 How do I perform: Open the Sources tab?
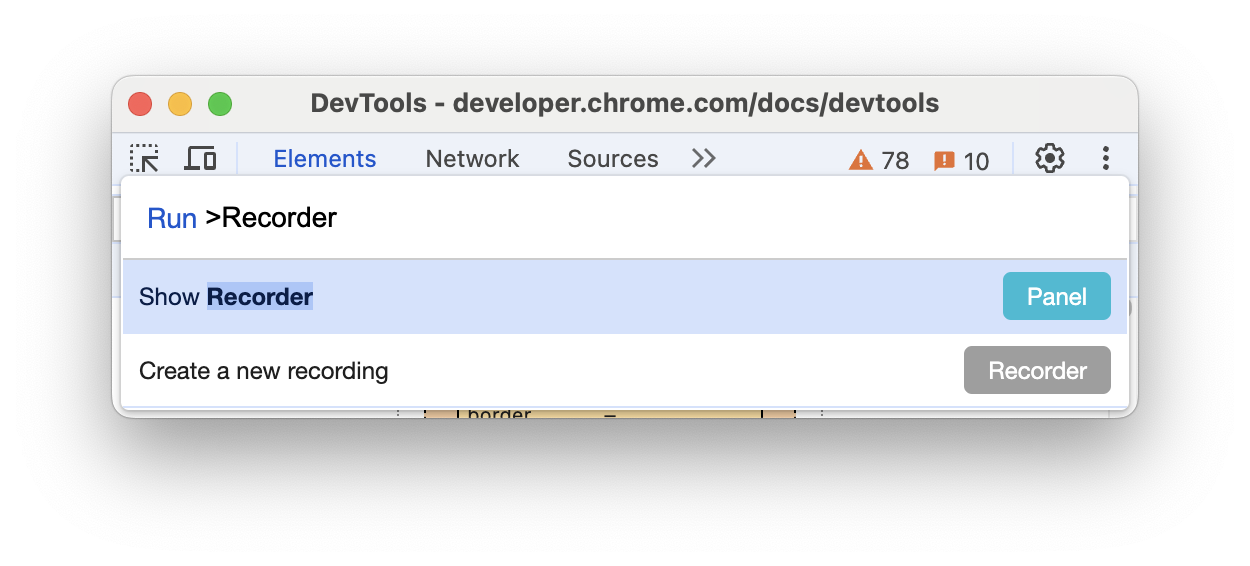[x=612, y=159]
